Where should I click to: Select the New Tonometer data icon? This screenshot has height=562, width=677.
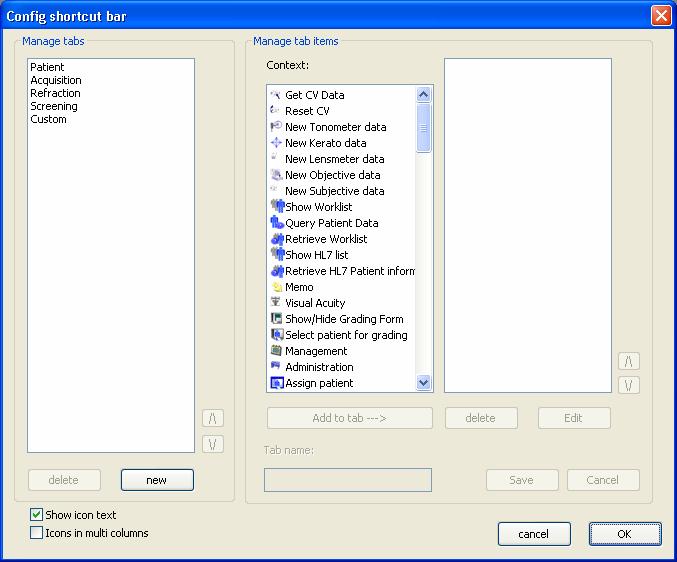[276, 126]
